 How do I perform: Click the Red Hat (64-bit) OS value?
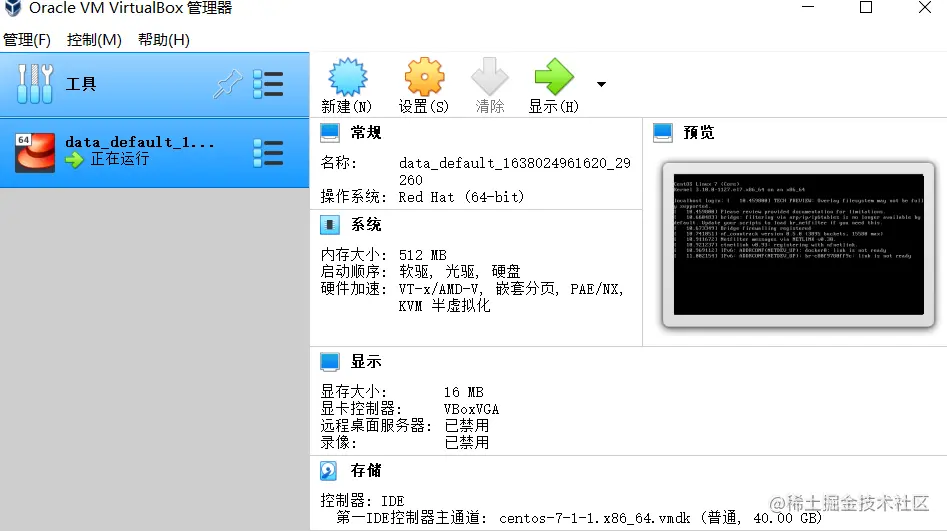tap(461, 197)
